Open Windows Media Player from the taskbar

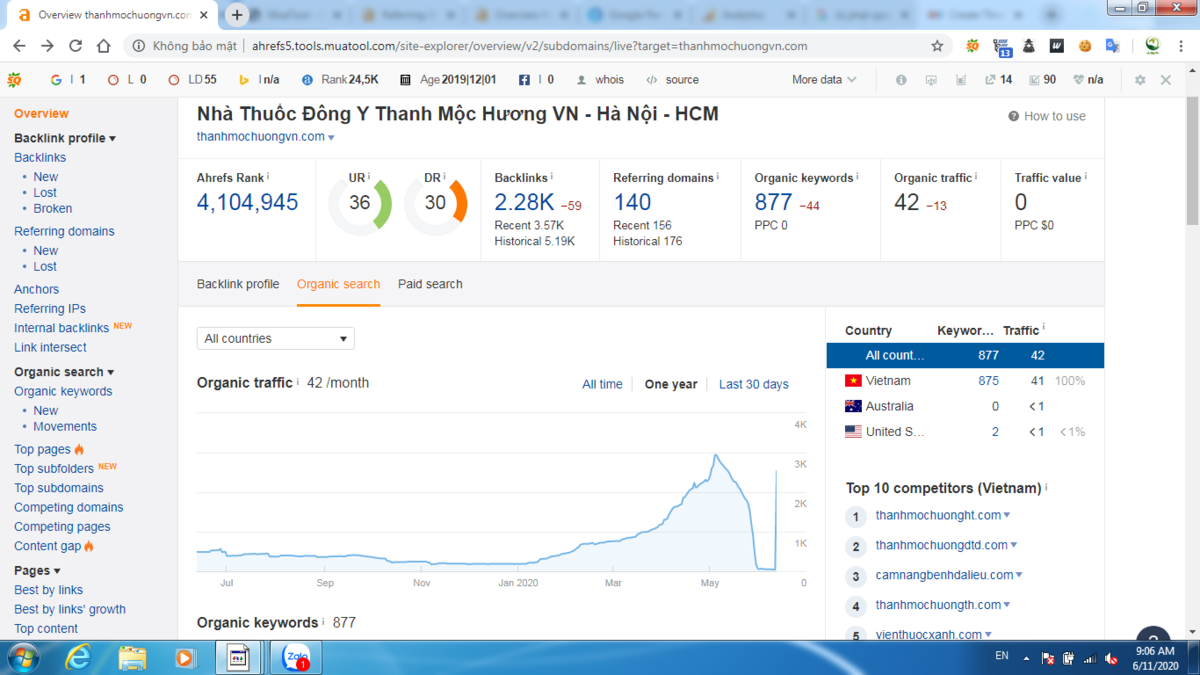pos(184,658)
